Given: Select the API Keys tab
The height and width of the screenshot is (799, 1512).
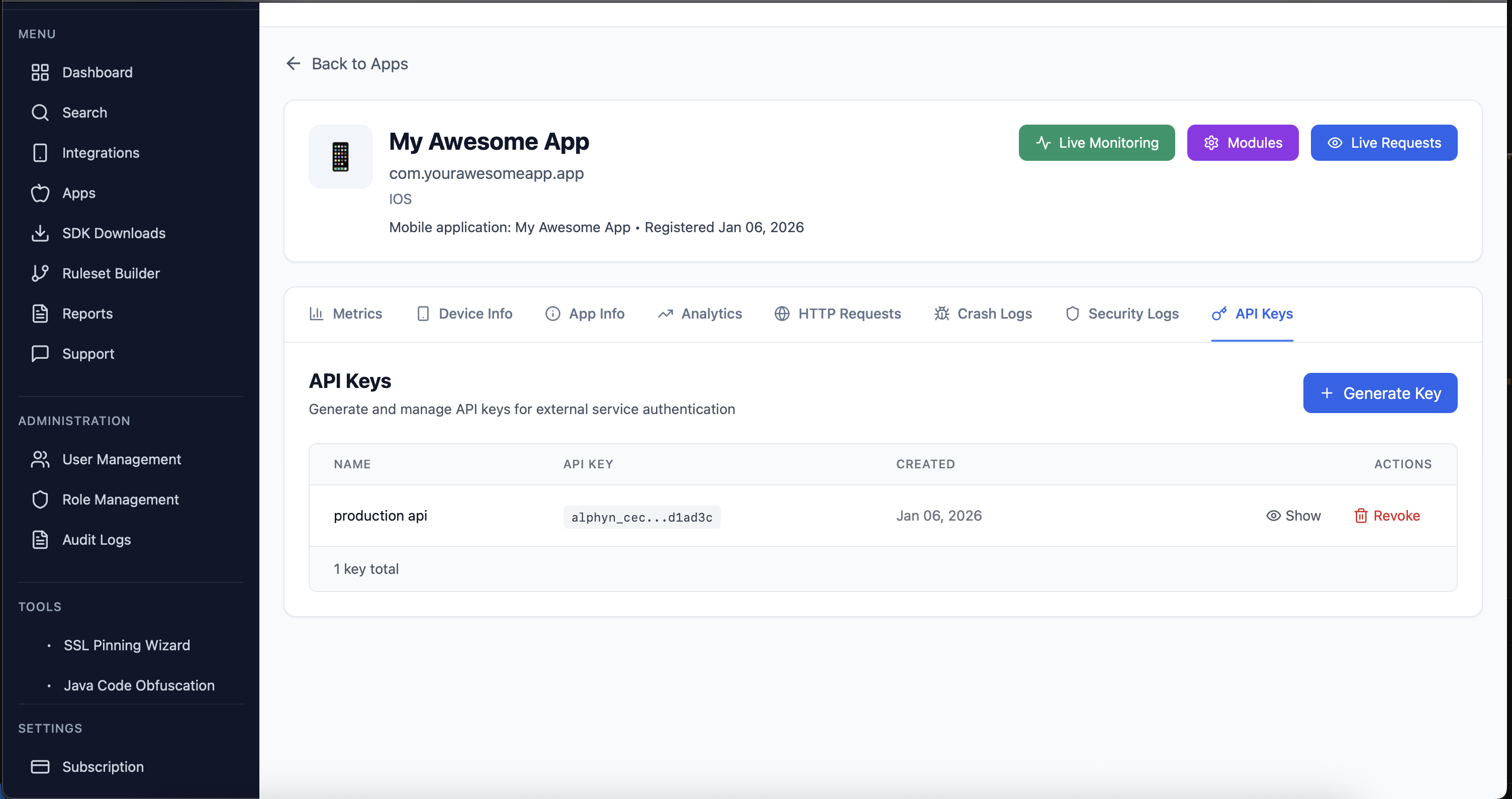Looking at the screenshot, I should (1252, 314).
